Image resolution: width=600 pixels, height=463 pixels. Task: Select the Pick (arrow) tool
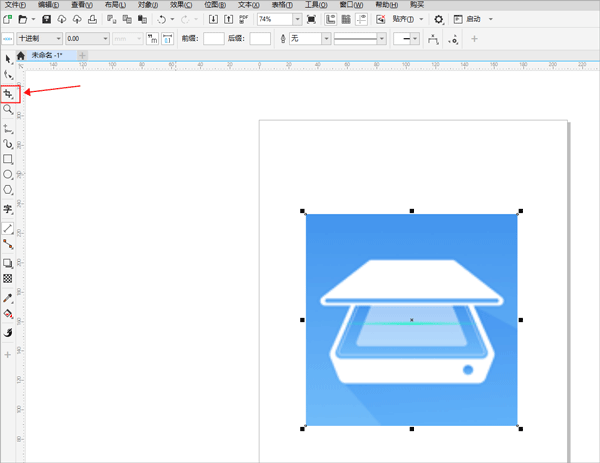tap(8, 60)
